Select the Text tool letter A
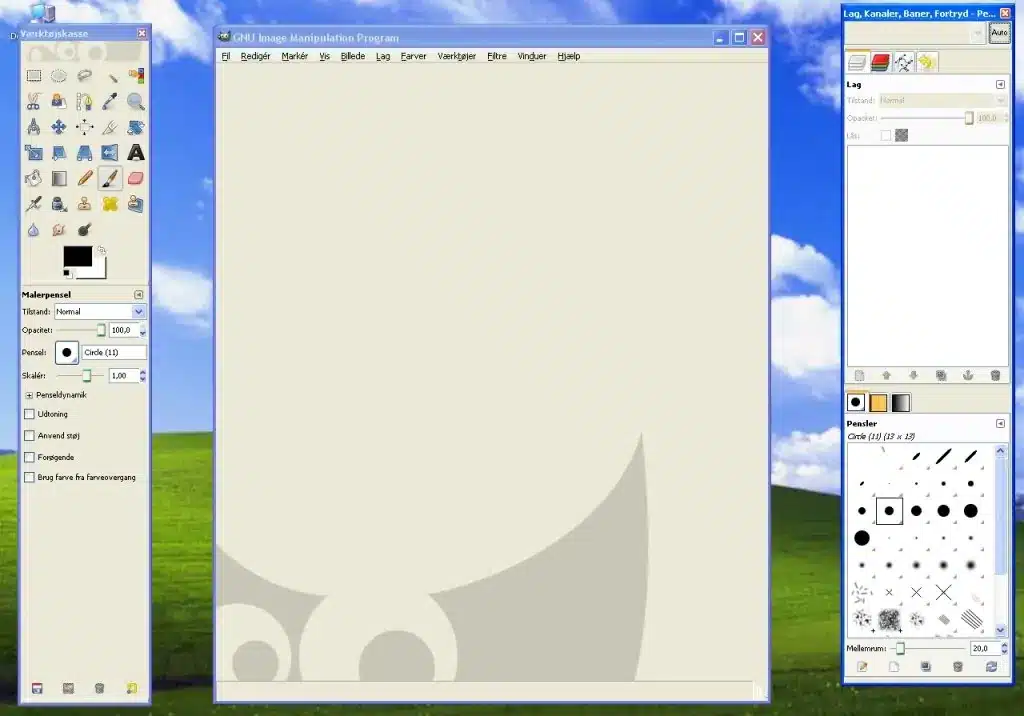 coord(135,153)
